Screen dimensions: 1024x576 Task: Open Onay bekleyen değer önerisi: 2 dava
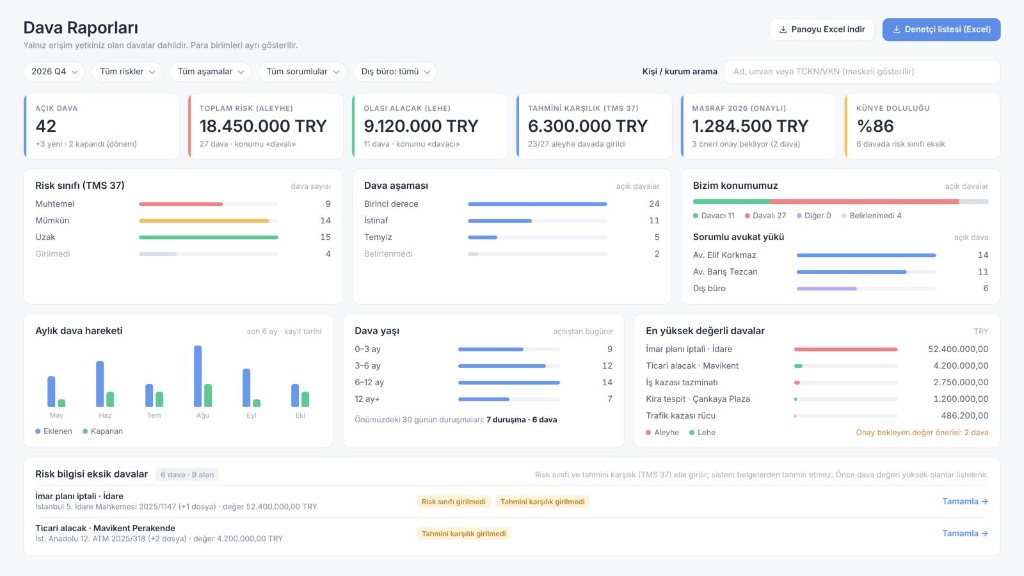921,432
